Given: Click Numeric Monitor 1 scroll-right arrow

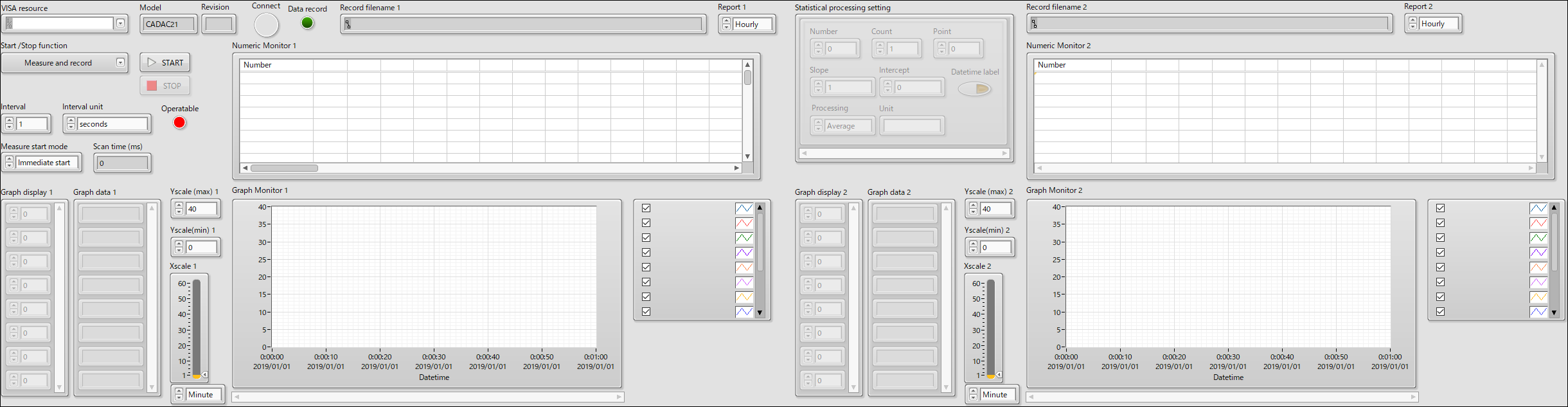Looking at the screenshot, I should coord(736,168).
